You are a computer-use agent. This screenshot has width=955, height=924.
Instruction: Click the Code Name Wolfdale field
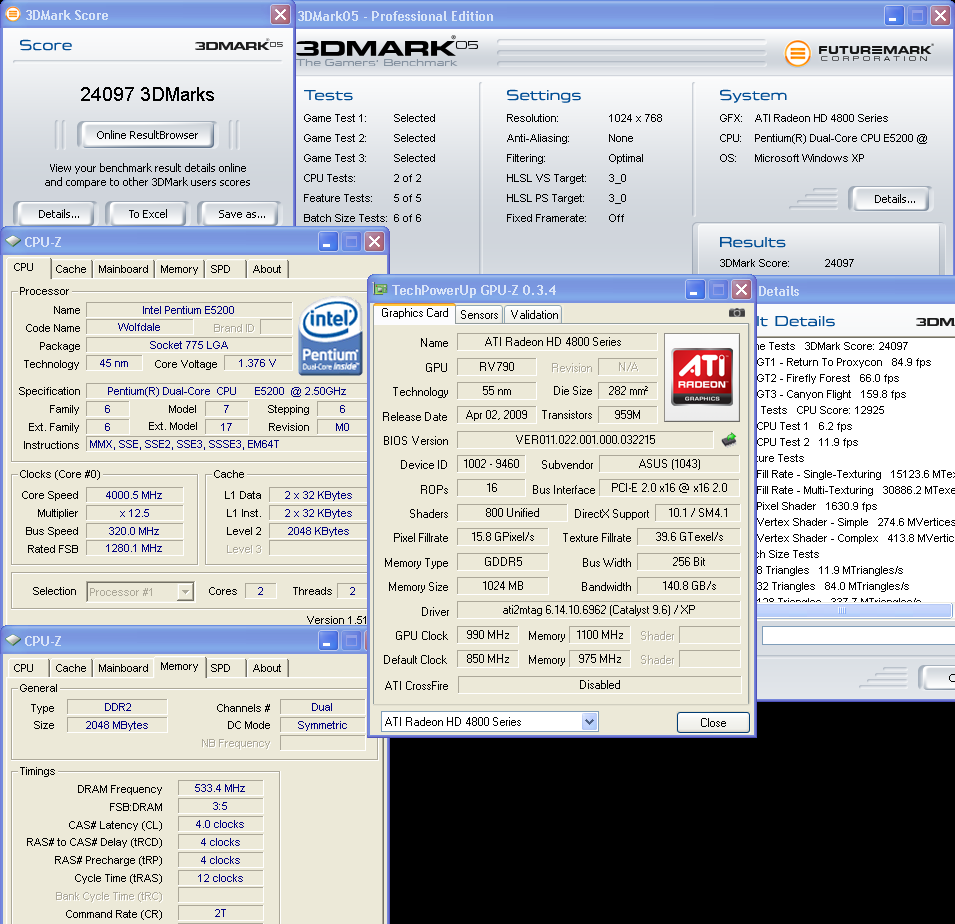tap(139, 327)
